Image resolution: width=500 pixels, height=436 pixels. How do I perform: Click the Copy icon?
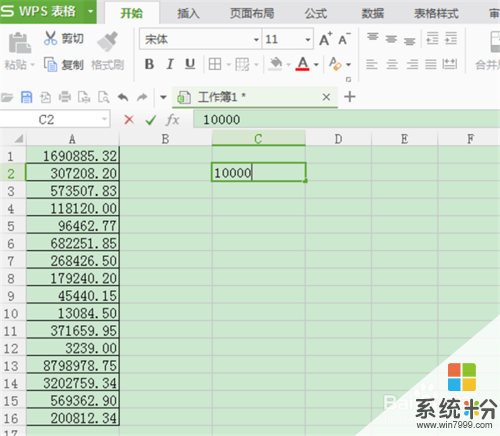pos(50,64)
